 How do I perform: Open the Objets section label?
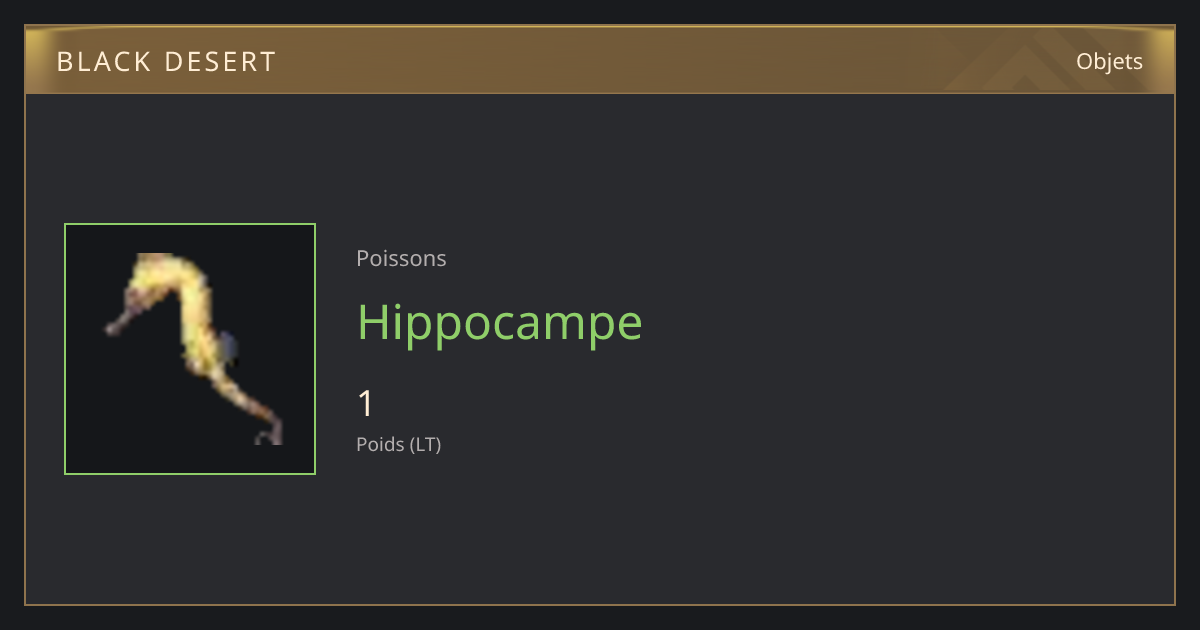[x=1109, y=62]
